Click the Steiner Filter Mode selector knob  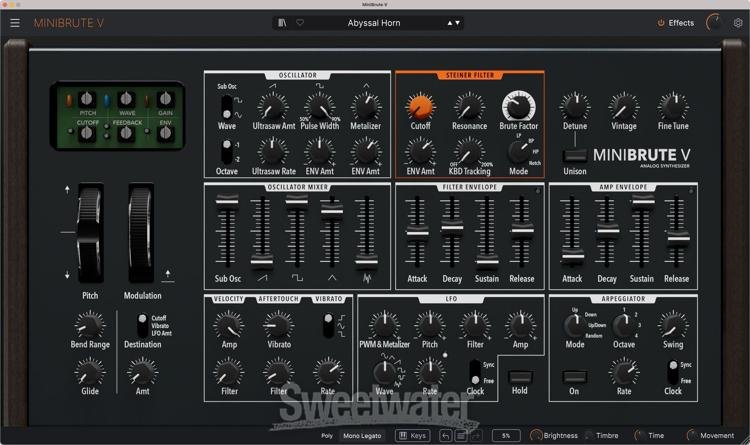pos(518,152)
